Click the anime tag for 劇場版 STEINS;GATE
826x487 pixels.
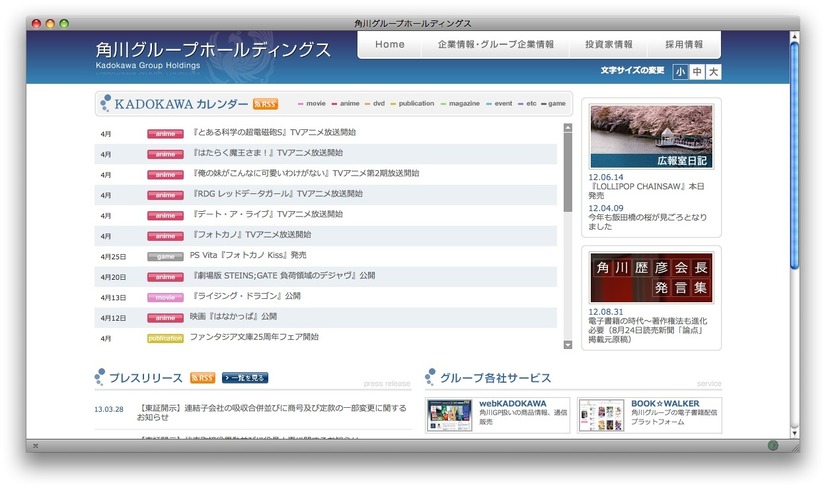(165, 277)
